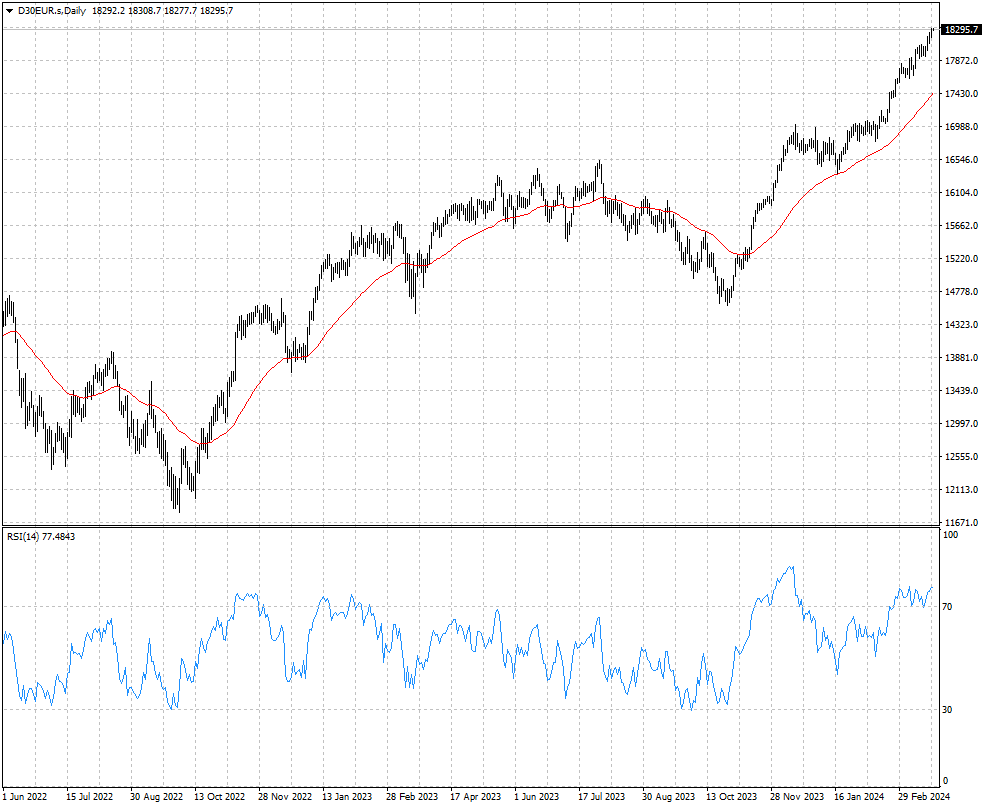The height and width of the screenshot is (808, 985).
Task: Click the 28 Nov 2023 date label
Action: coord(797,797)
